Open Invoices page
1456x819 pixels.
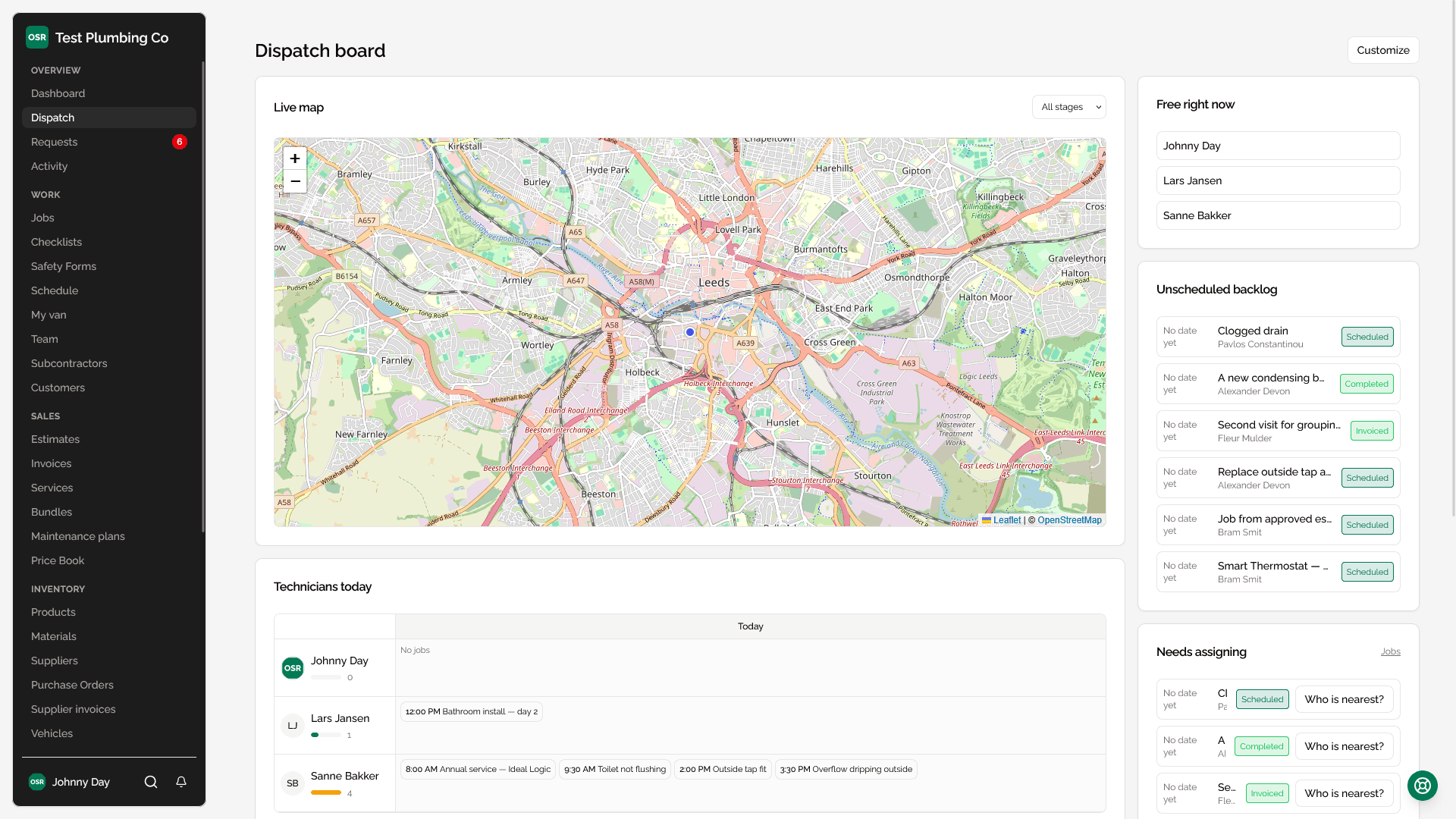109,463
